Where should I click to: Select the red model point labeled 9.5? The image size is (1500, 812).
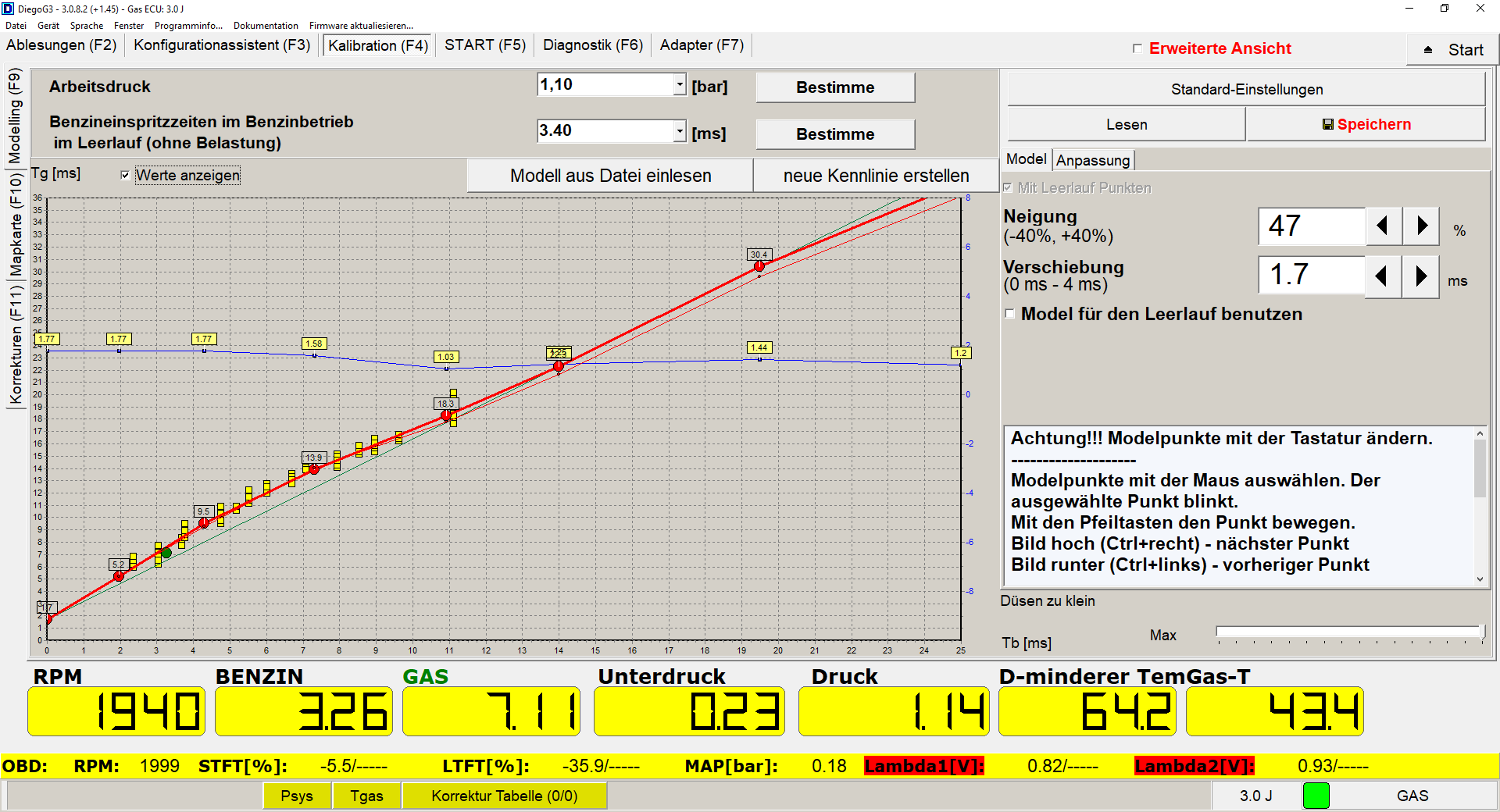point(204,523)
